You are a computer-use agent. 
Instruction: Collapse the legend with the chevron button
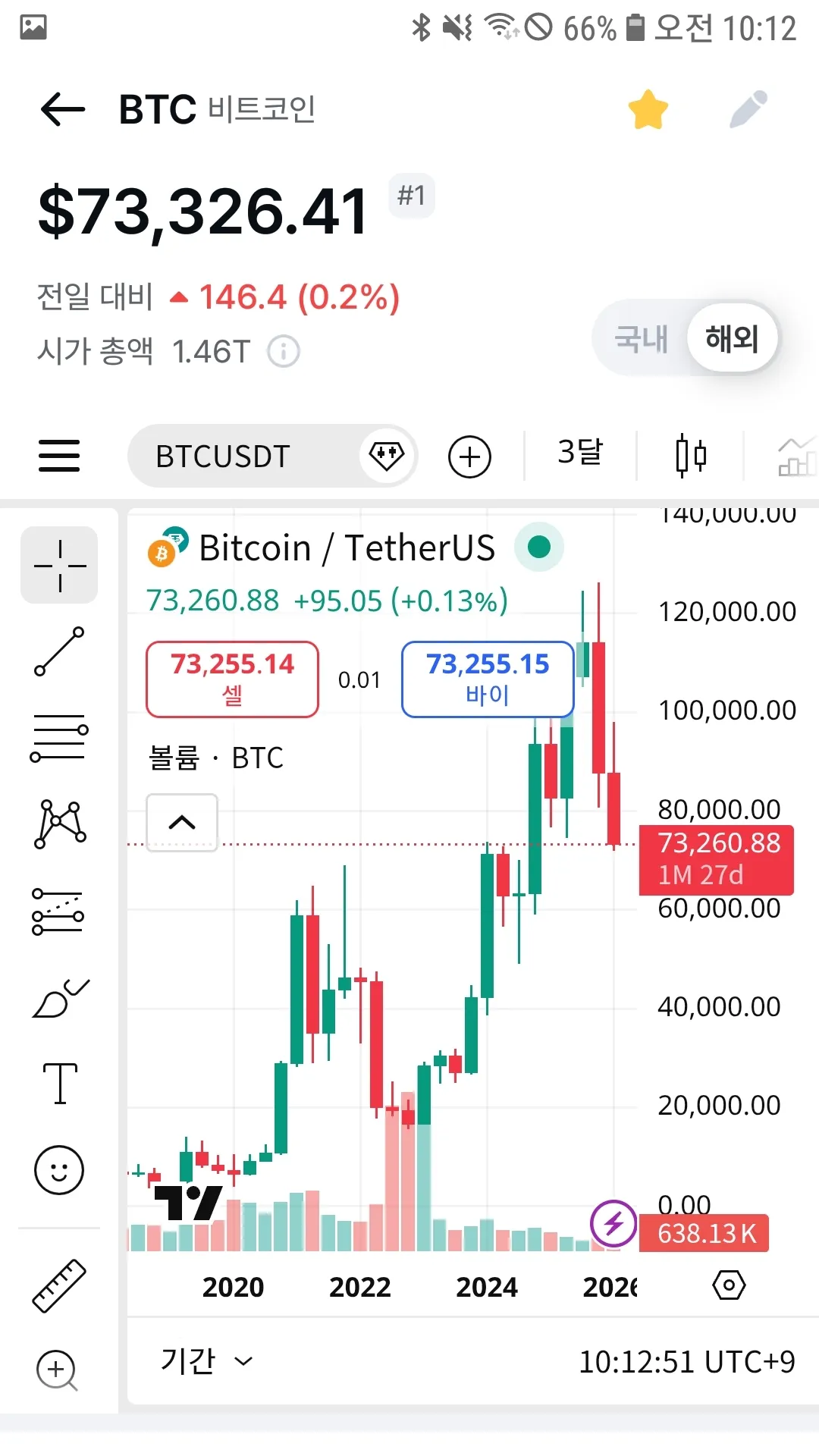[x=182, y=823]
